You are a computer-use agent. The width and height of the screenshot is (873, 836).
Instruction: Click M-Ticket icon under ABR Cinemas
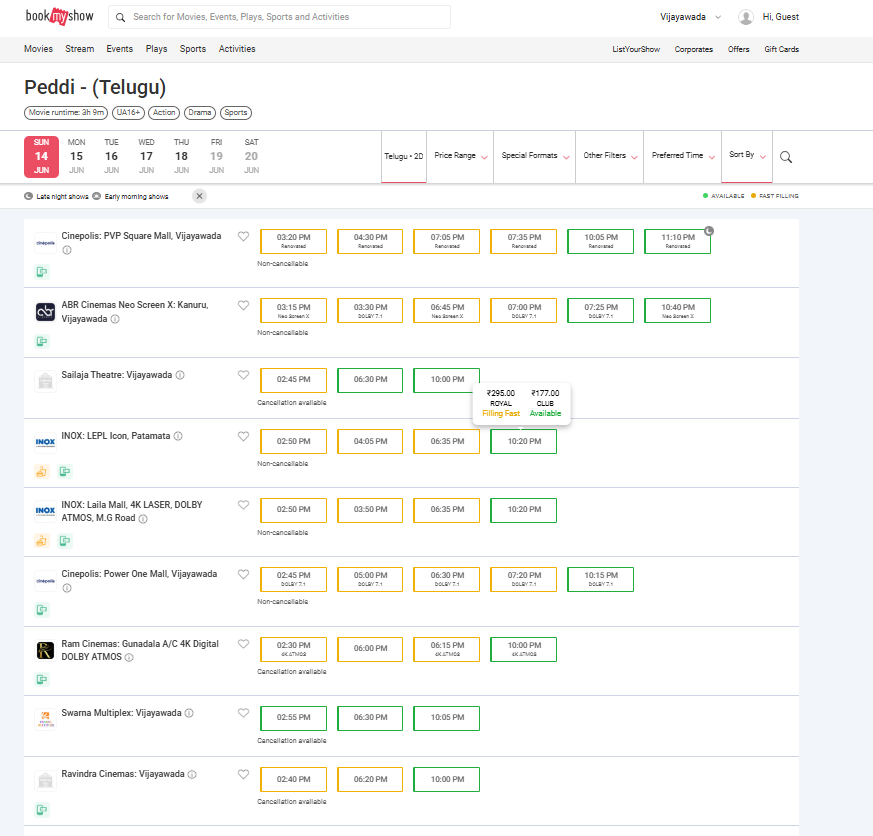tap(42, 341)
